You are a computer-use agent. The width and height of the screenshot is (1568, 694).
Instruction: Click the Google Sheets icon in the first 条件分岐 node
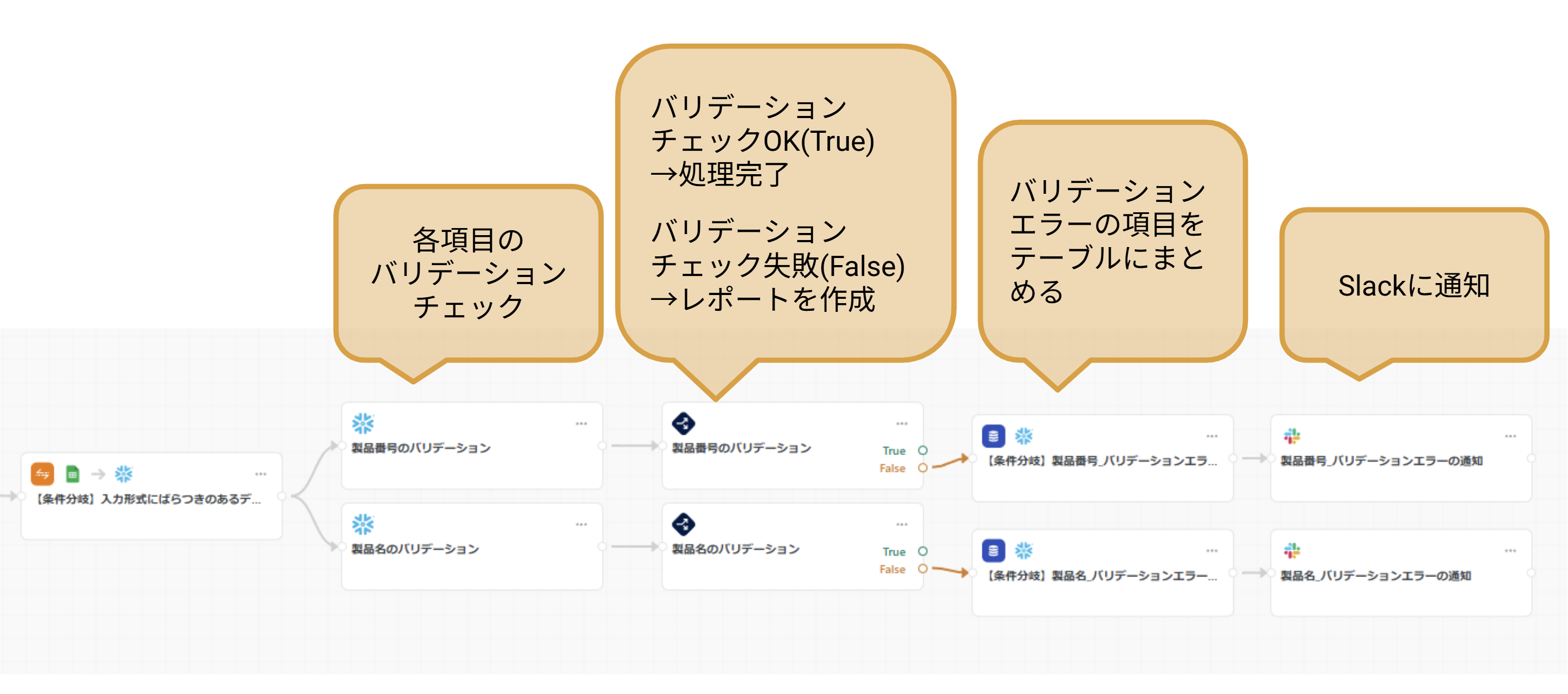pyautogui.click(x=72, y=473)
